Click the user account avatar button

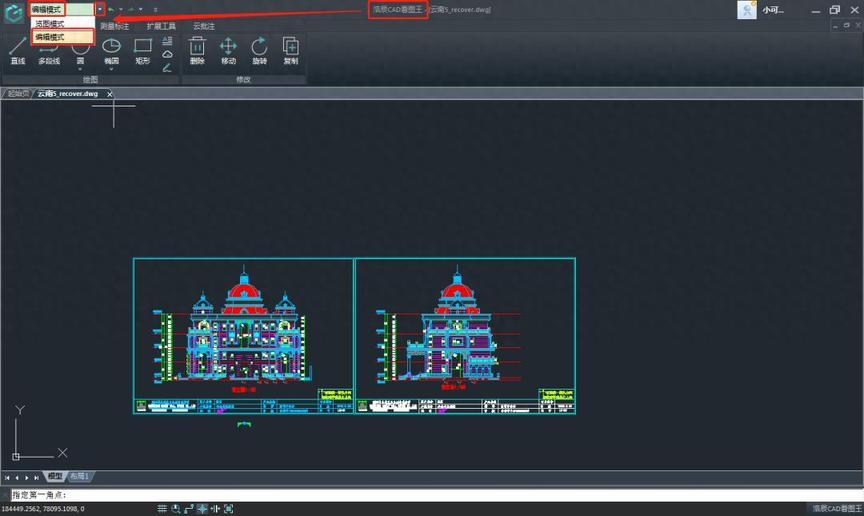pos(747,10)
